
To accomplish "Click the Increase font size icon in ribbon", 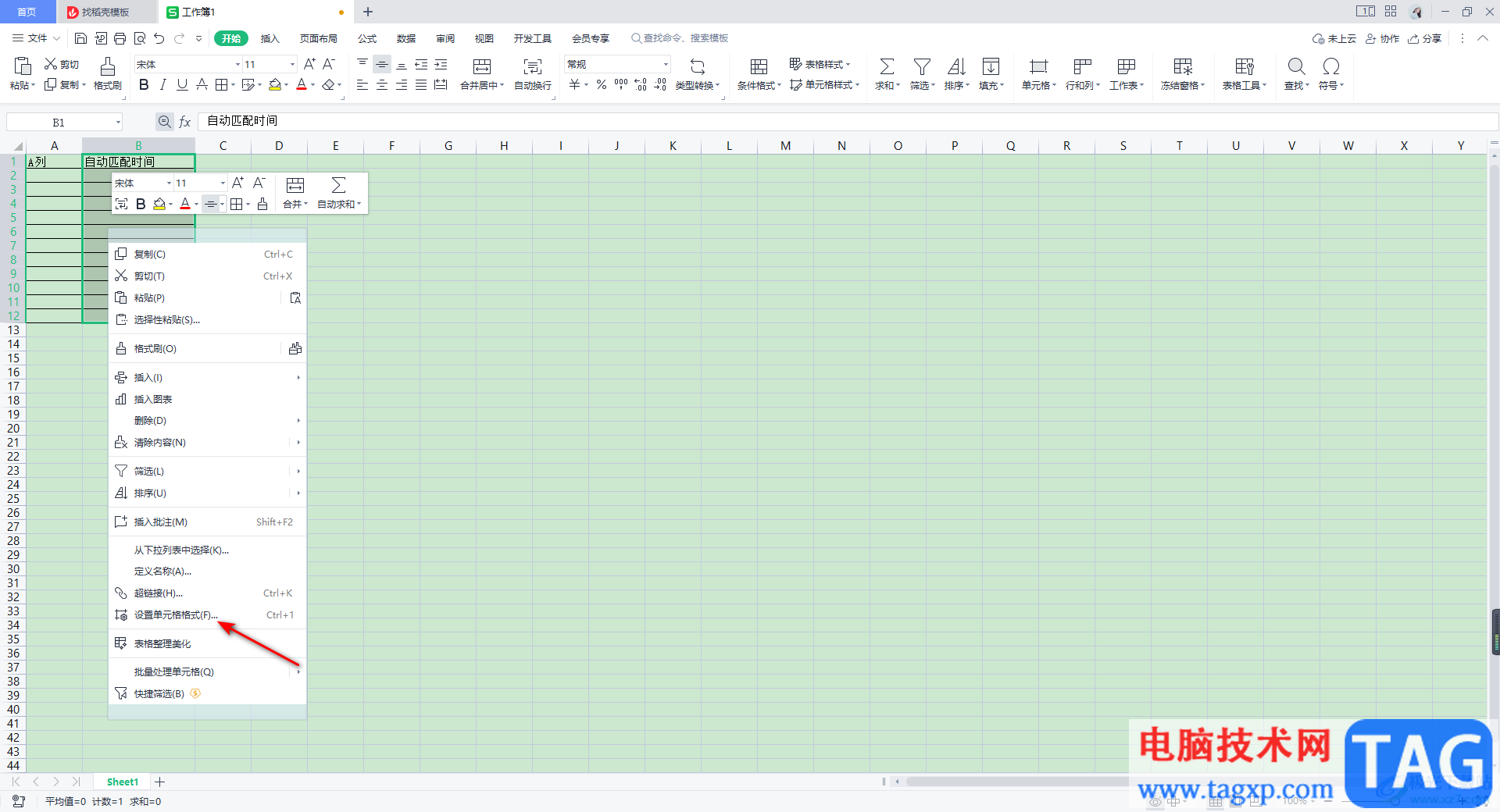I will coord(309,64).
